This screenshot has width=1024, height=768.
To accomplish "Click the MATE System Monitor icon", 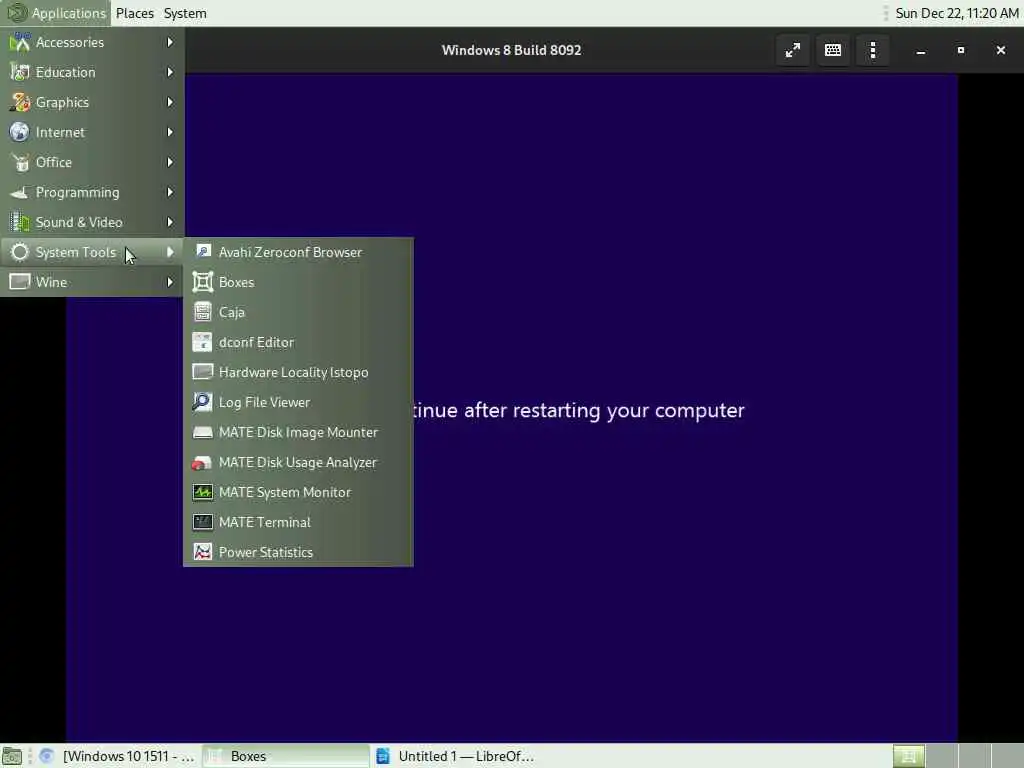I will 202,493.
